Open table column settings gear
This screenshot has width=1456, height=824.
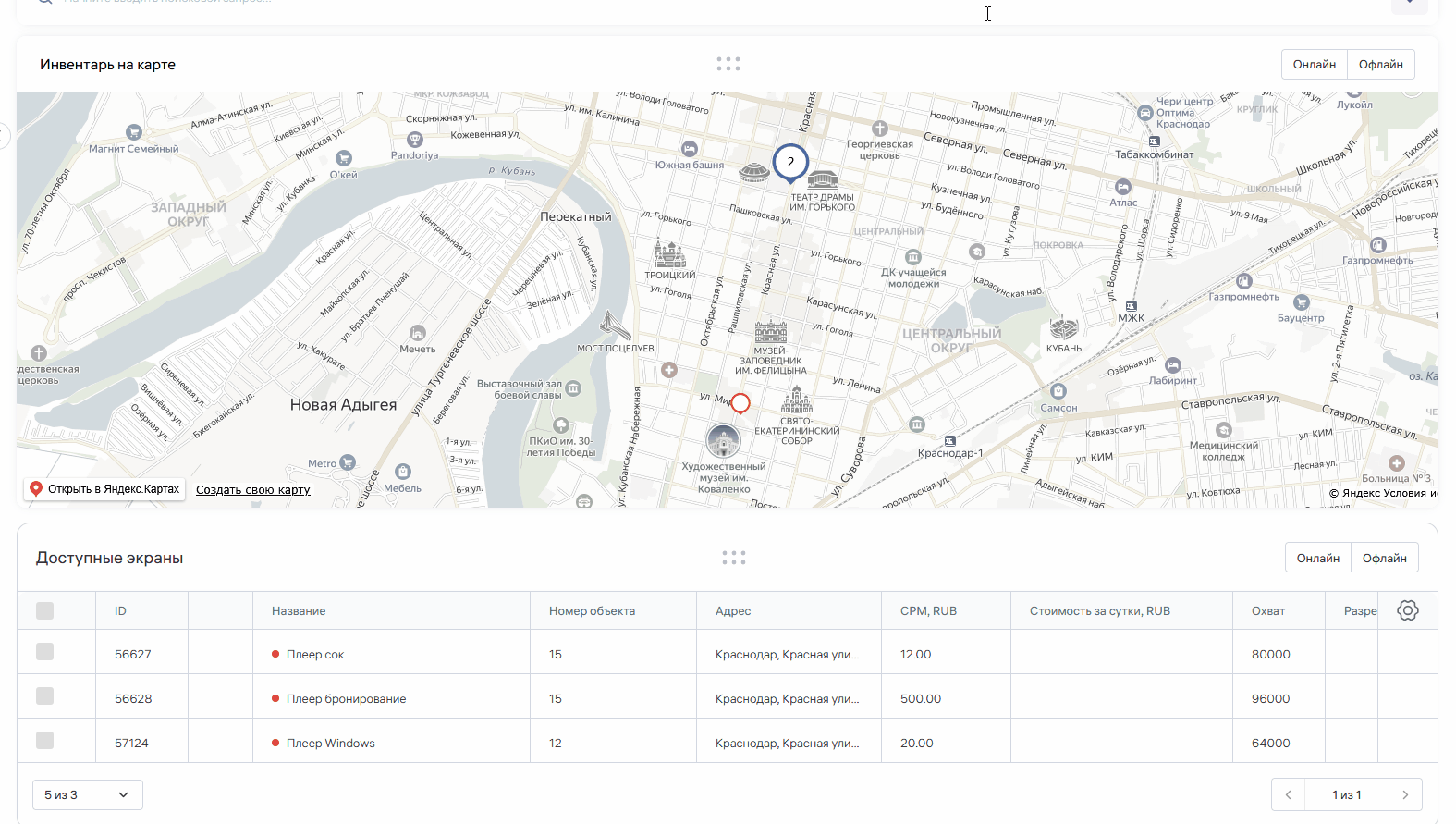pos(1407,610)
